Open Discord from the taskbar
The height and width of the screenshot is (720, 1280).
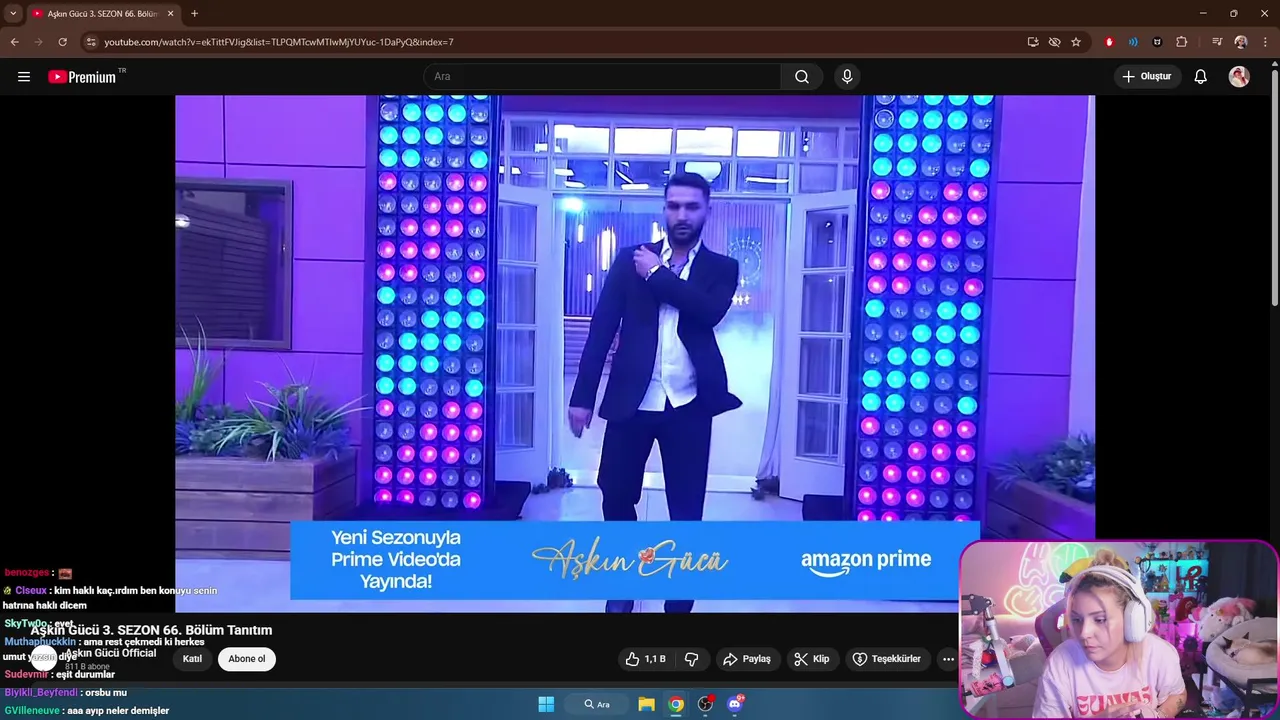pyautogui.click(x=735, y=704)
